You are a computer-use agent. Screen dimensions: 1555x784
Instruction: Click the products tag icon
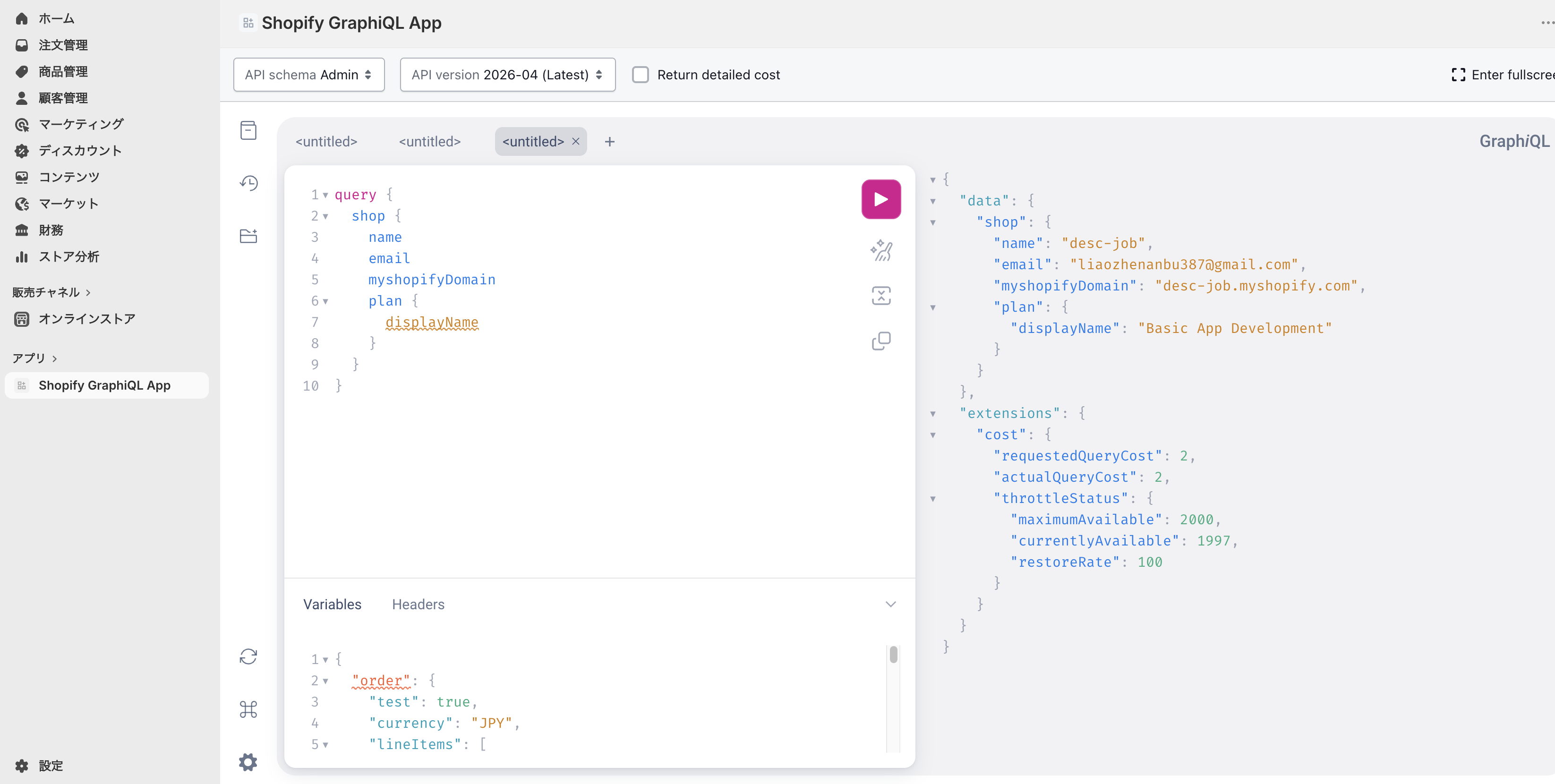tap(22, 72)
